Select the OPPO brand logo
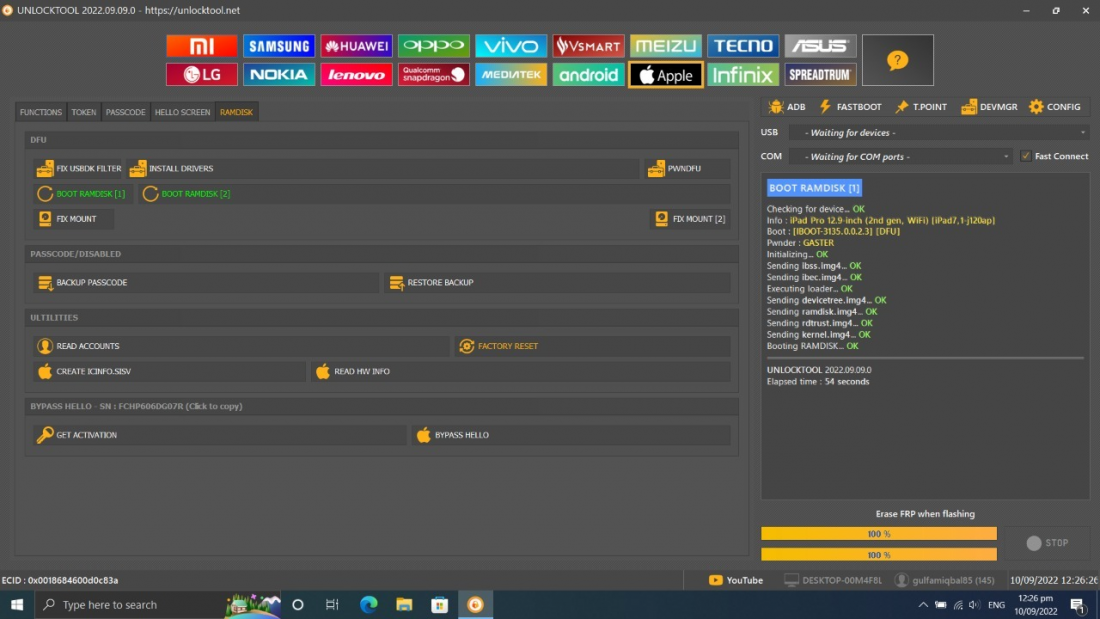 click(434, 46)
